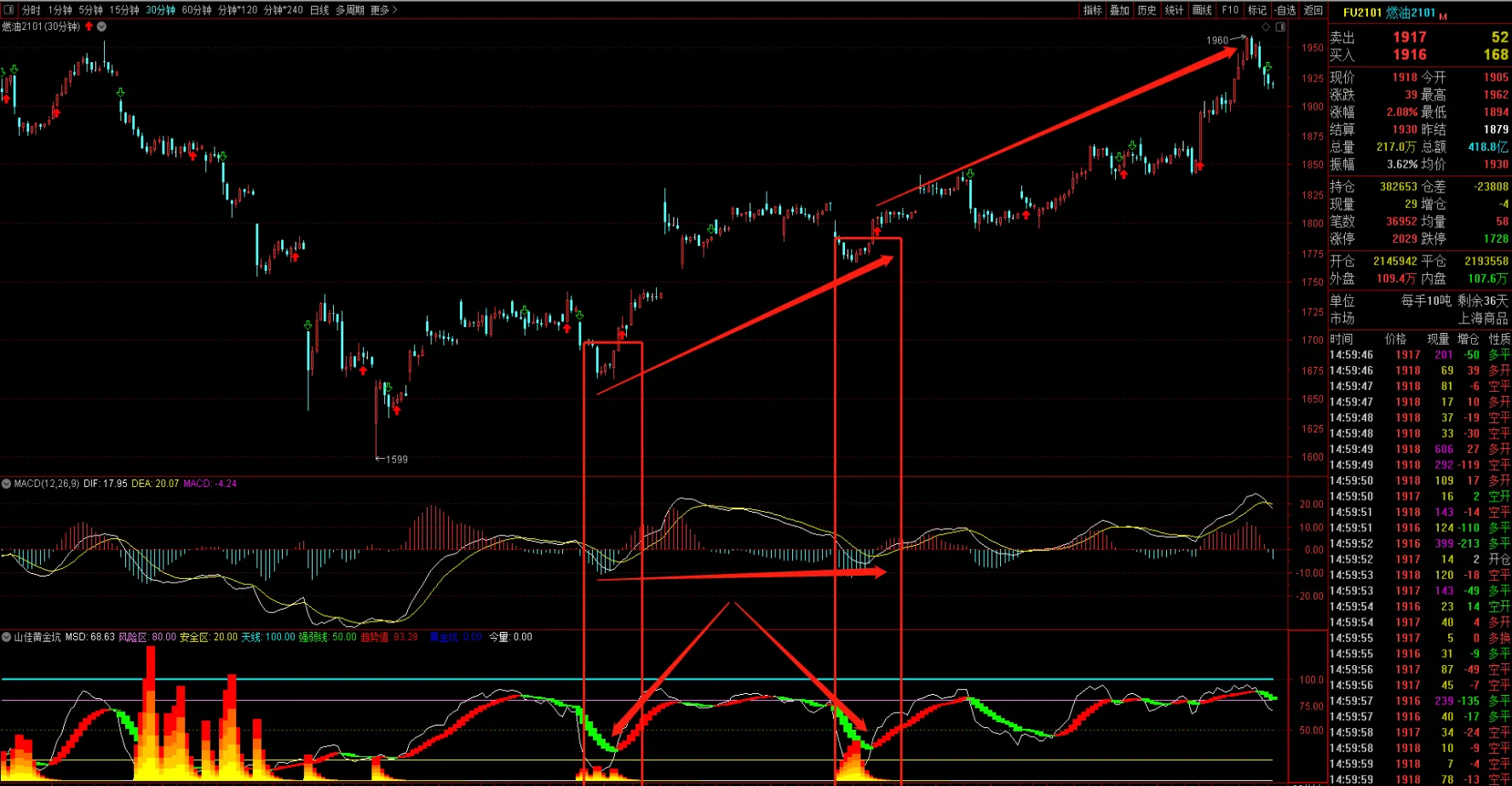Click the MSD: 68.63 readout
The height and width of the screenshot is (786, 1512).
(x=89, y=637)
